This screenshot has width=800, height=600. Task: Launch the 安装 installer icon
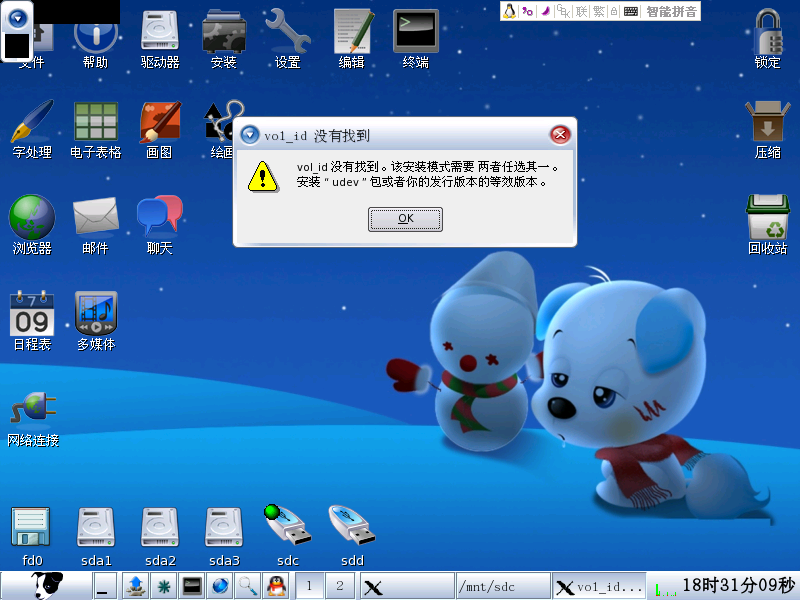point(224,38)
